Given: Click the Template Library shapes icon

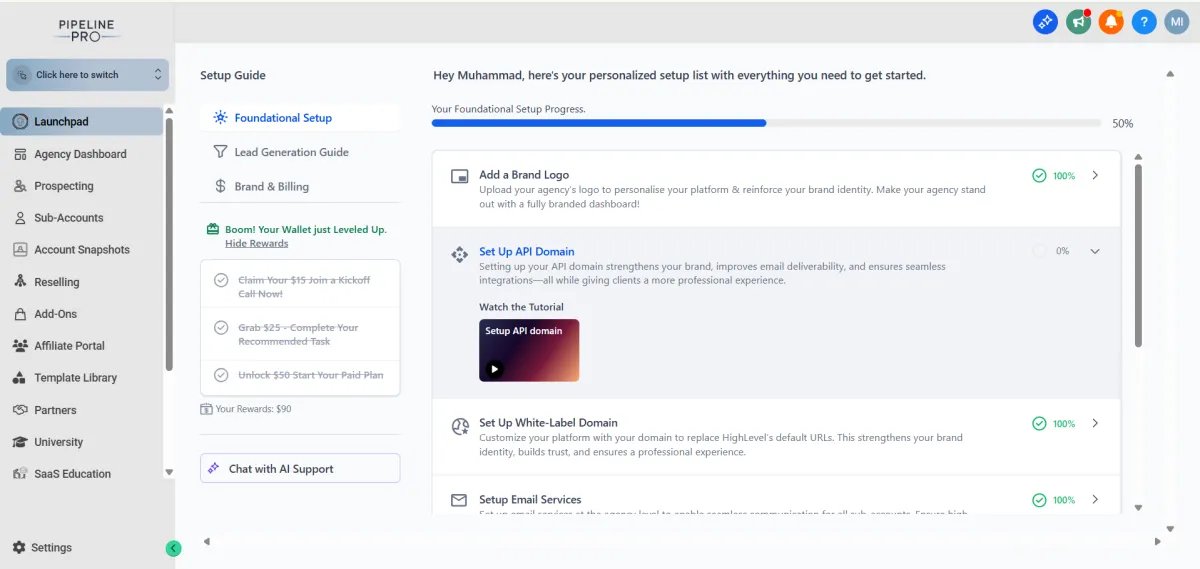Looking at the screenshot, I should pyautogui.click(x=20, y=378).
